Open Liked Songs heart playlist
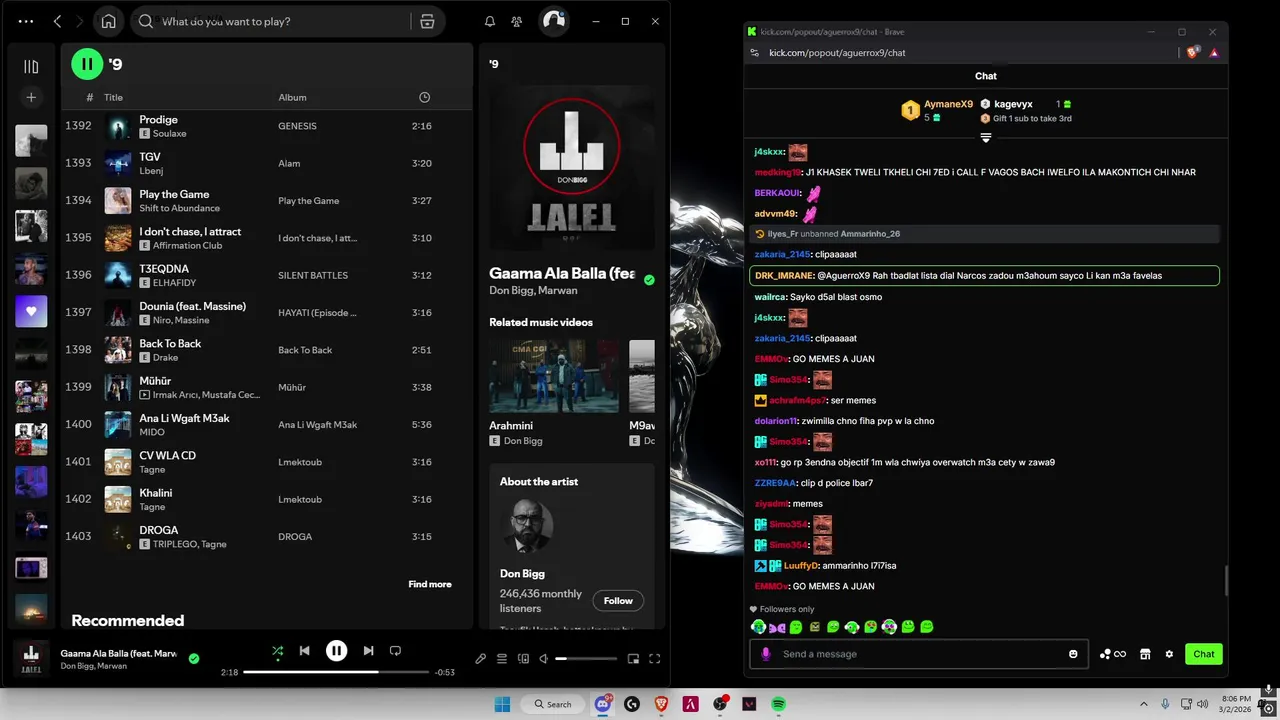Screen dimensions: 1280x720 [x=31, y=311]
